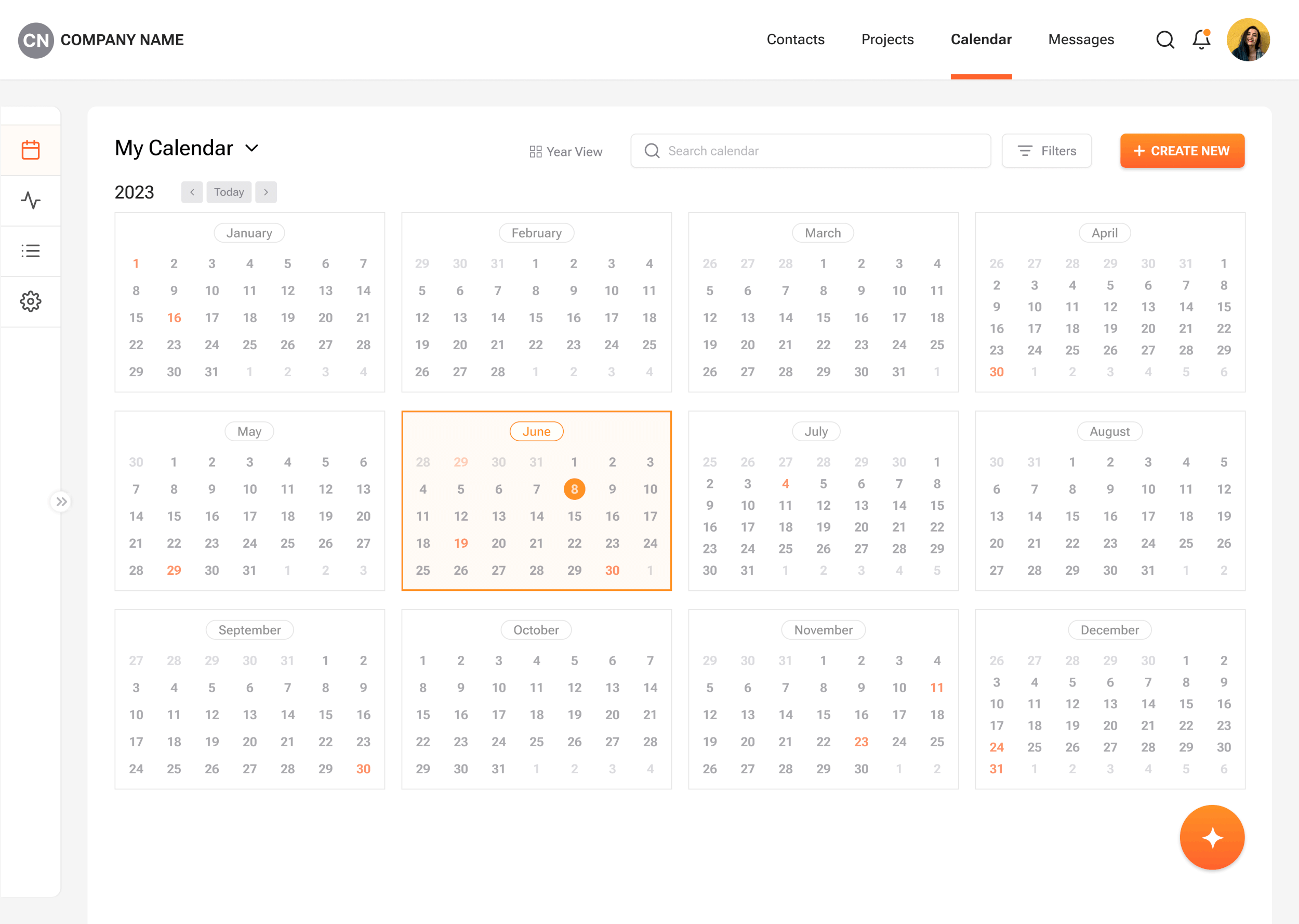
Task: Select the highlighted June 8 date
Action: point(575,489)
